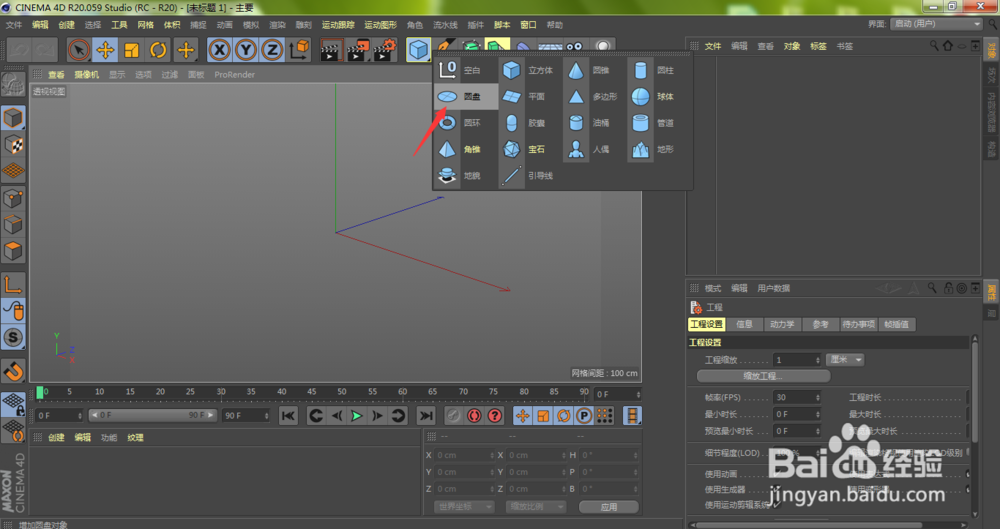1000x529 pixels.
Task: Click the timeline preview range slider
Action: pyautogui.click(x=152, y=415)
